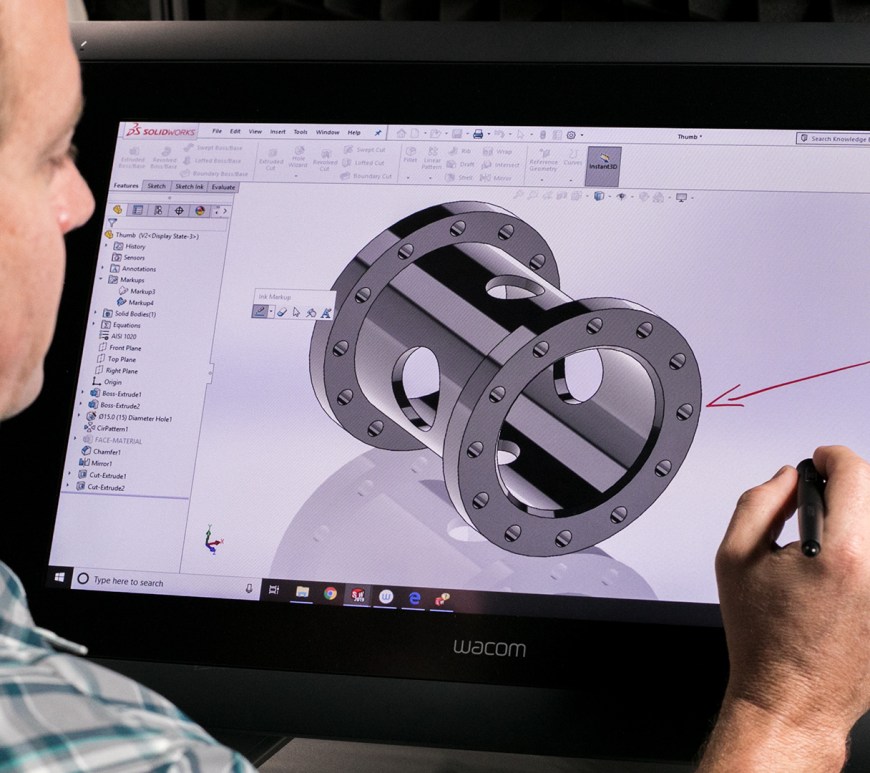Switch to the Sketch Ink tab
Screen dimensions: 870x773
(189, 186)
